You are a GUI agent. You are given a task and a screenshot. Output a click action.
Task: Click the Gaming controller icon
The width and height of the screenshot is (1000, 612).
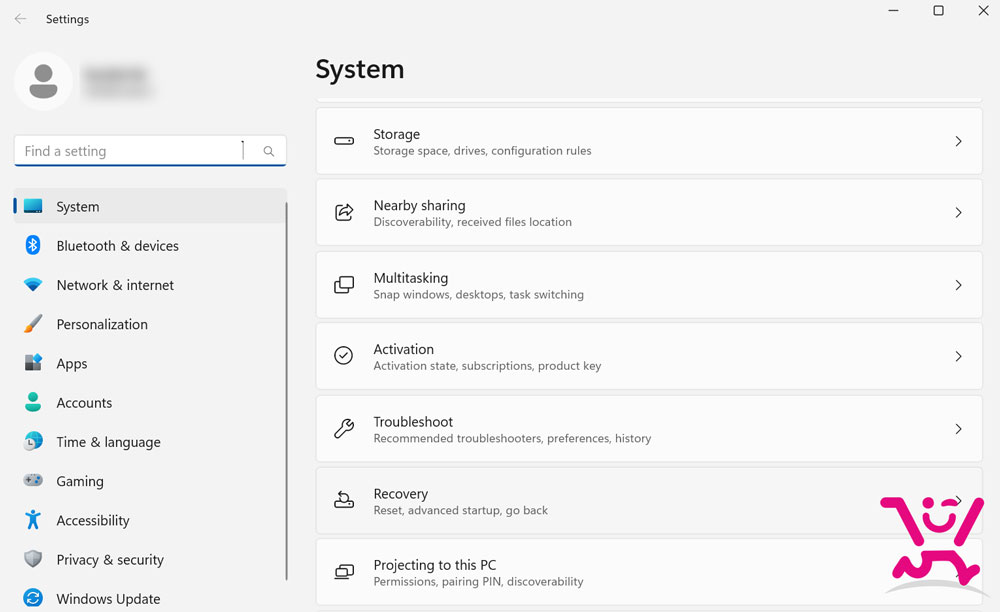pyautogui.click(x=33, y=480)
